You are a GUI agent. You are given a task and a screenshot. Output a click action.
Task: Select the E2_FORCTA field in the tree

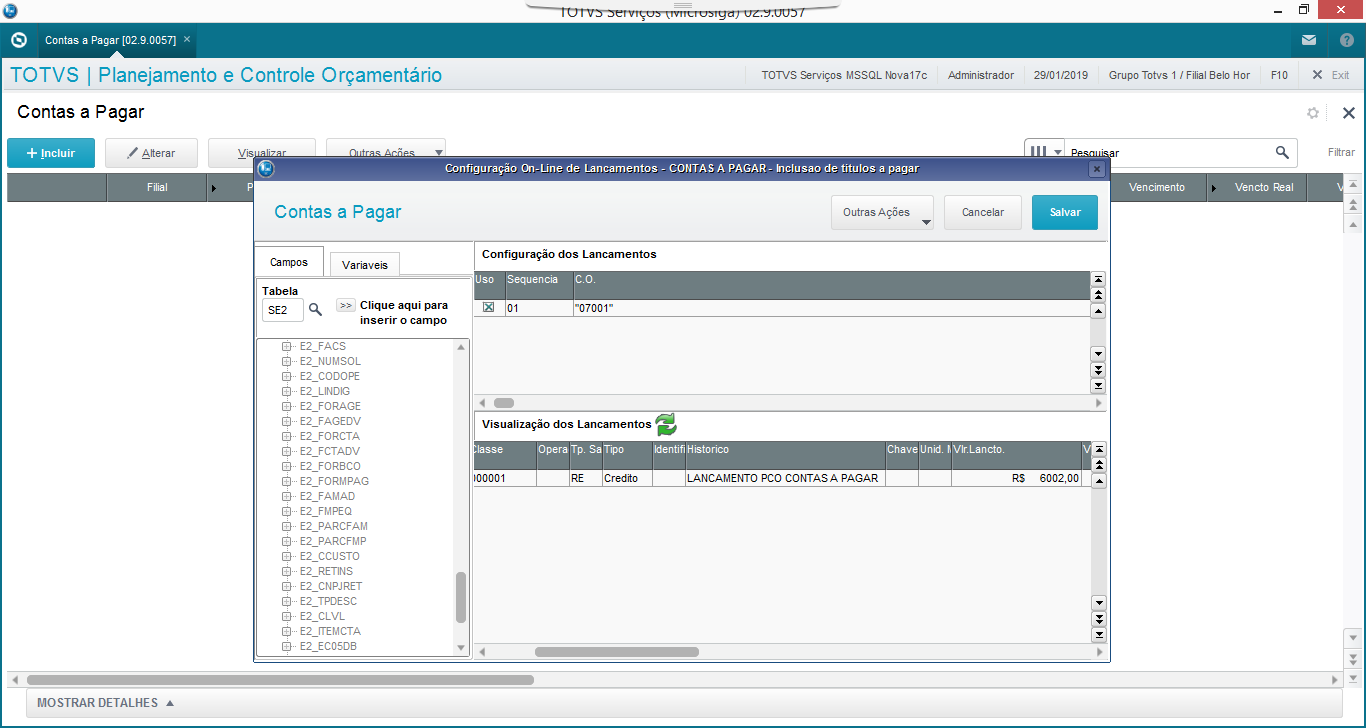pyautogui.click(x=330, y=437)
